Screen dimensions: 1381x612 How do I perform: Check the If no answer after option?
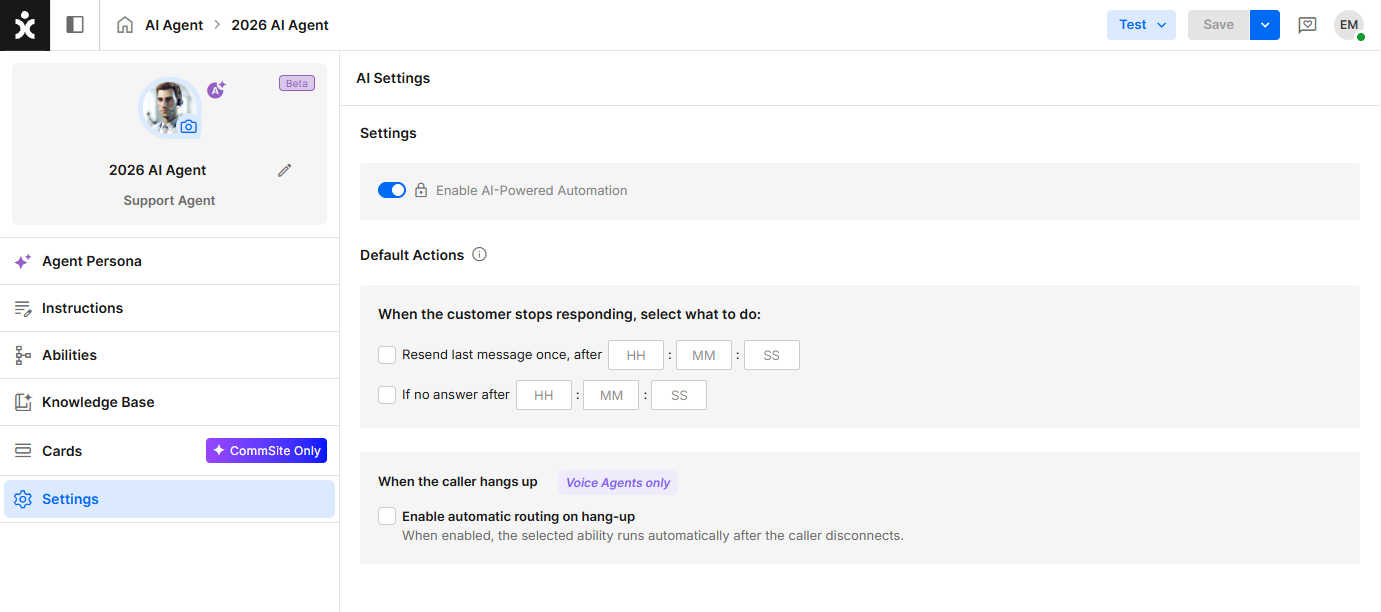pos(387,395)
